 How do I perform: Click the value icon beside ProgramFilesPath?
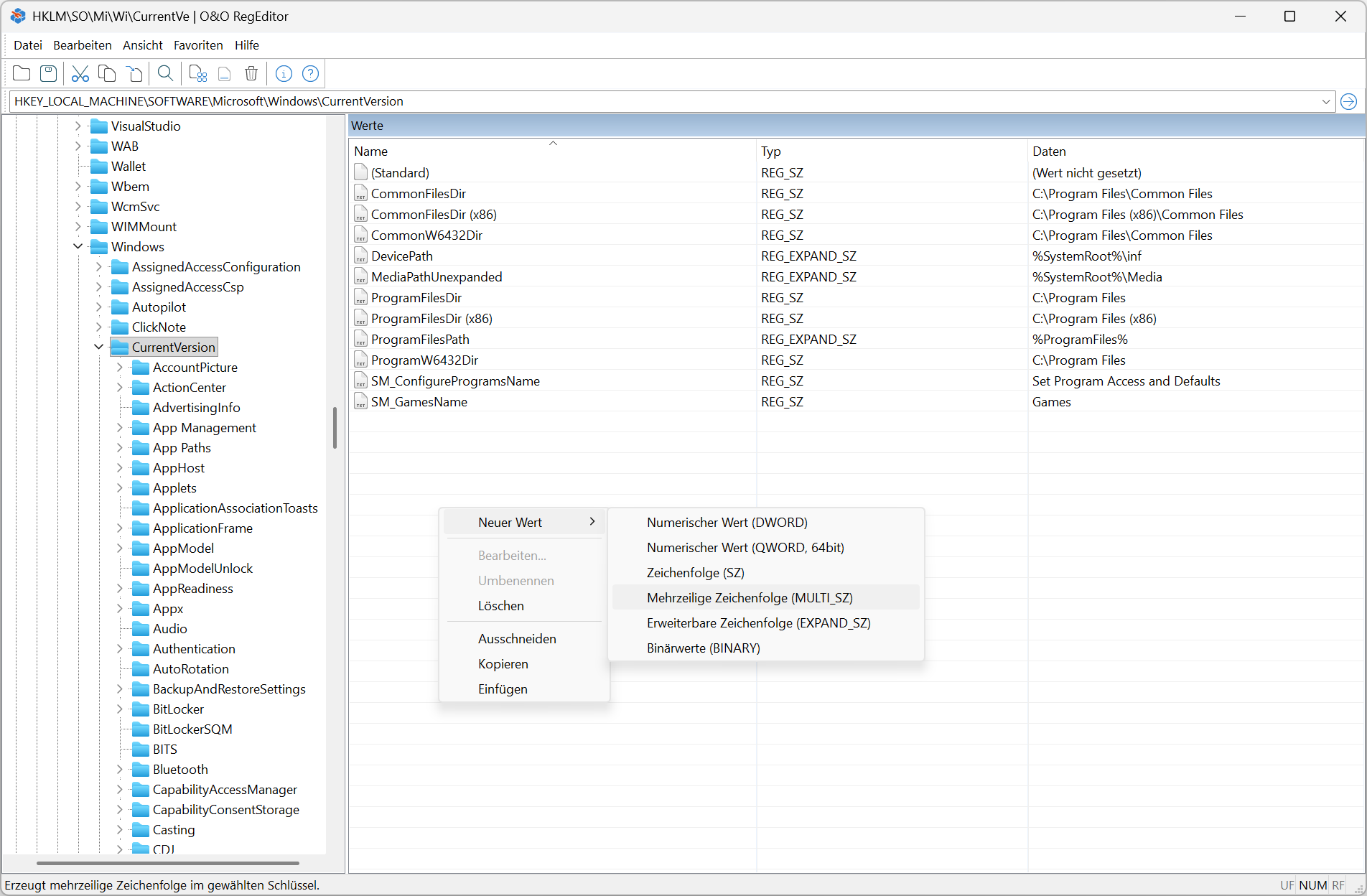(360, 340)
